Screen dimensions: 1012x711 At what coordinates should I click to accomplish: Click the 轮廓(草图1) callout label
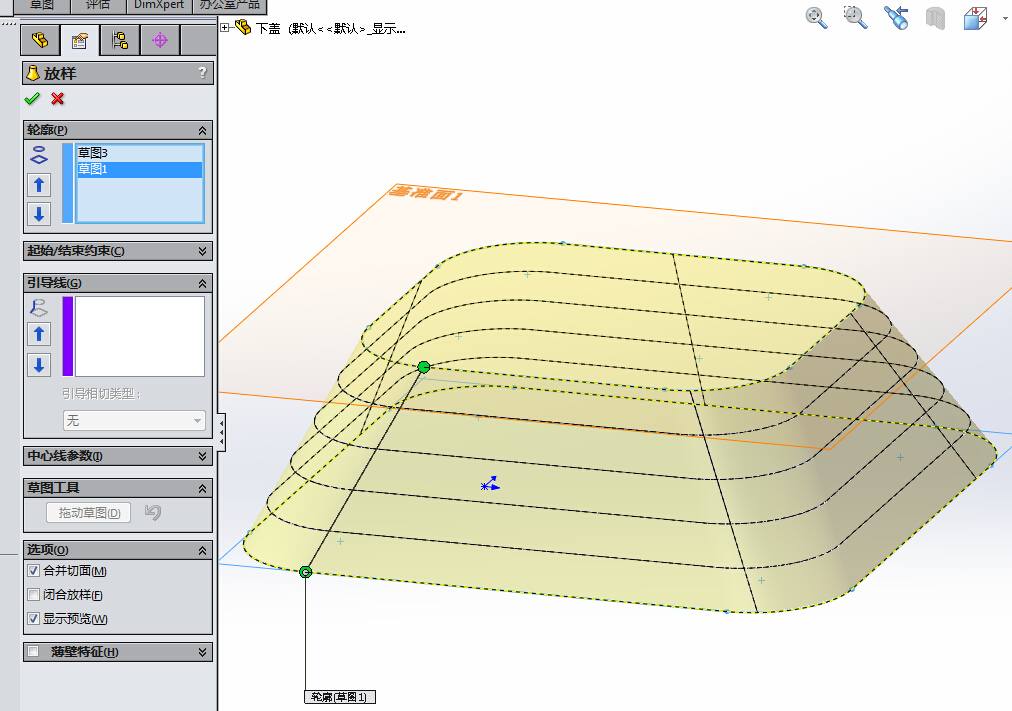[339, 697]
